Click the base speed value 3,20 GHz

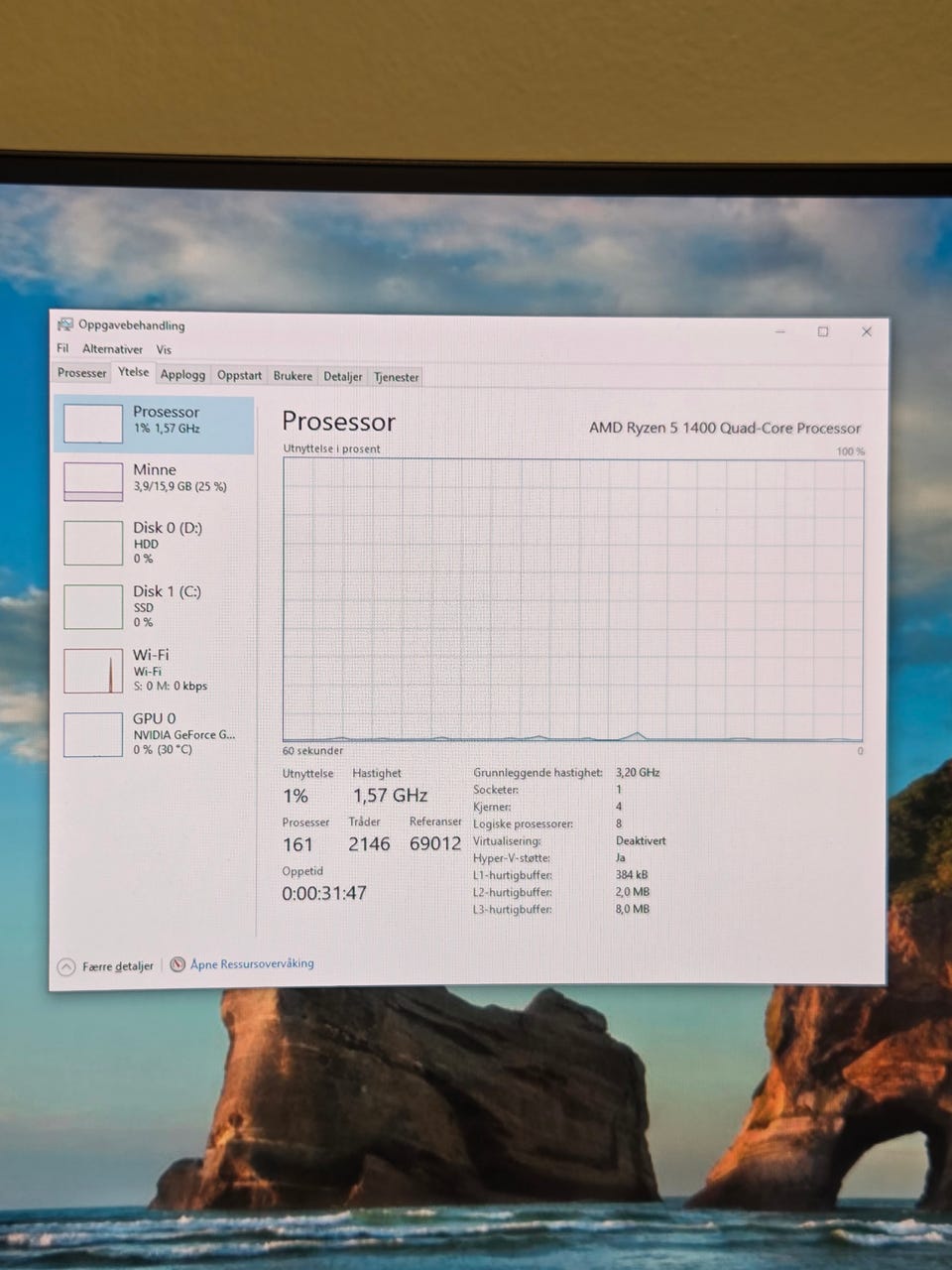[x=638, y=772]
